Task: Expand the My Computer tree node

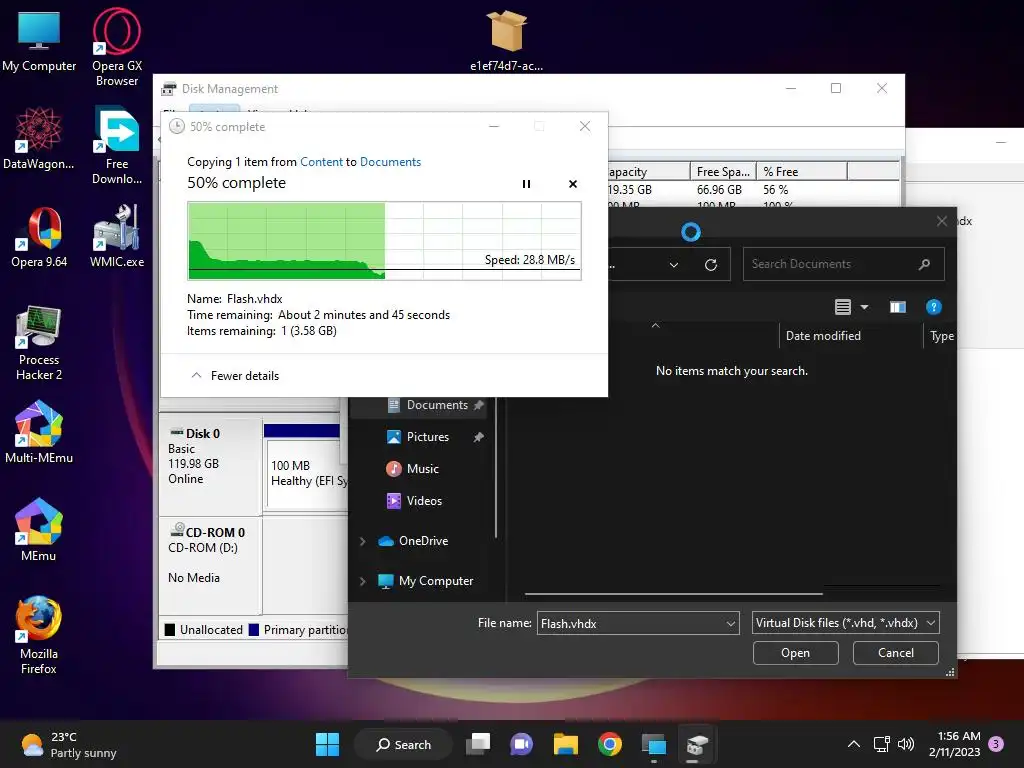Action: (362, 581)
